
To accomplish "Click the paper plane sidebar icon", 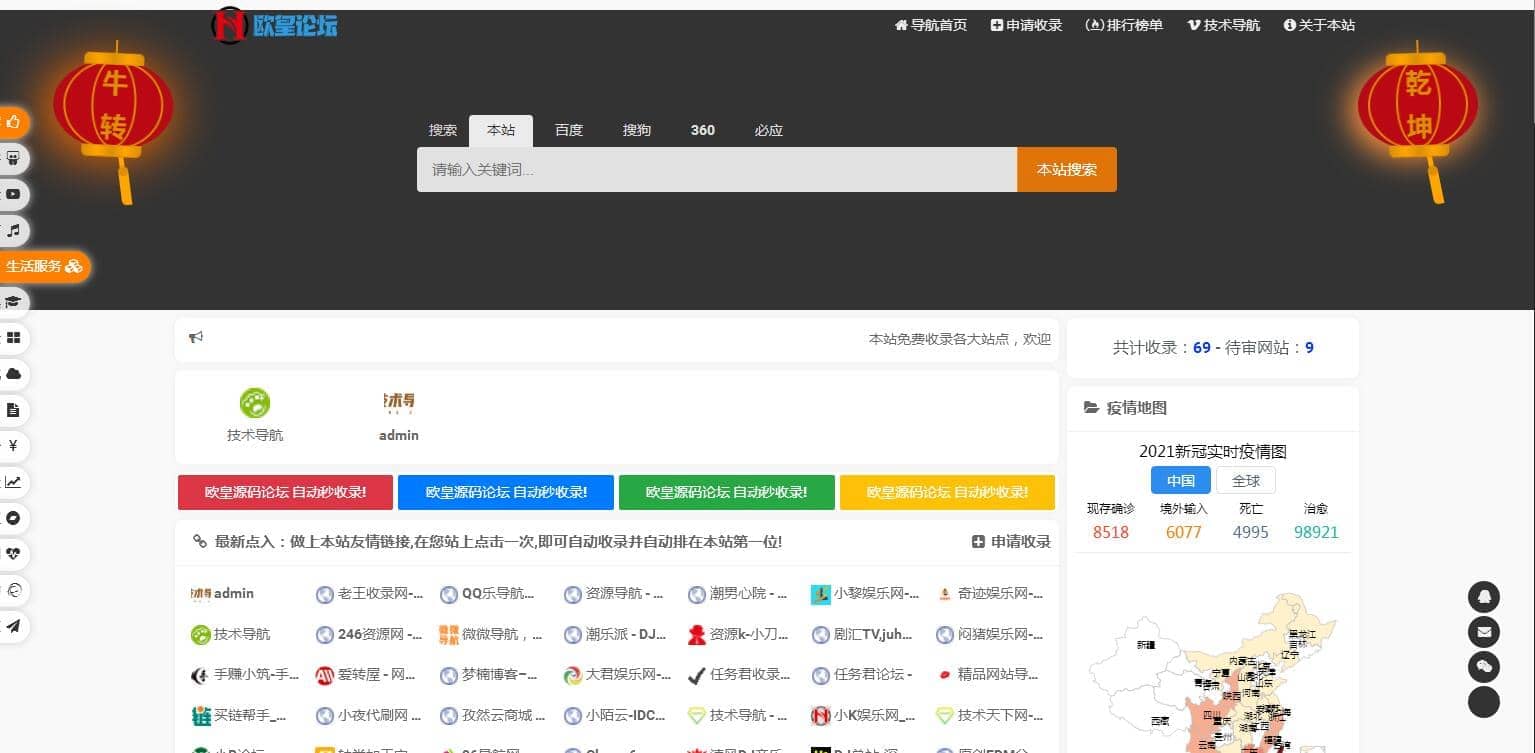I will (14, 626).
